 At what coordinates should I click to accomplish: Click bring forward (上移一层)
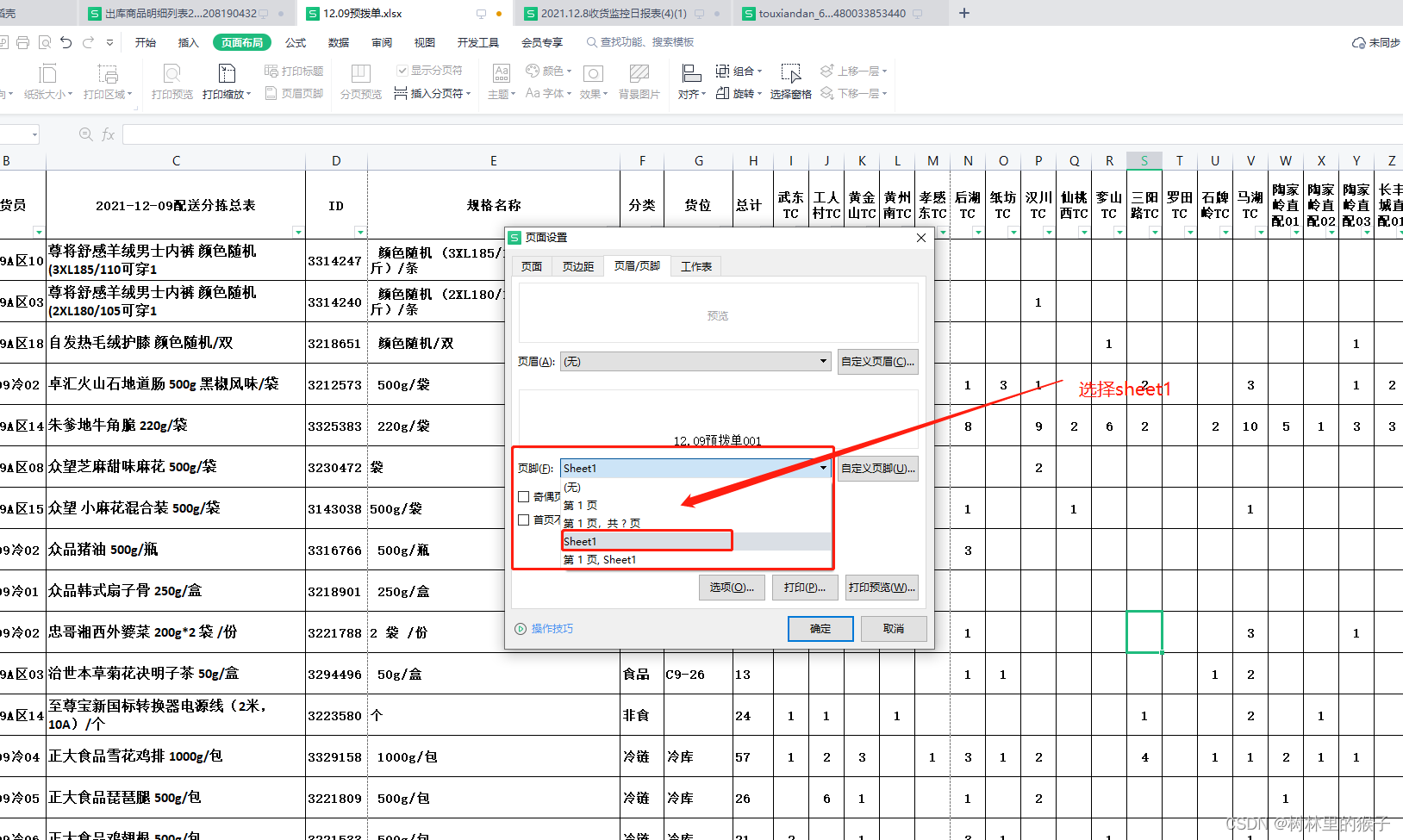(853, 71)
